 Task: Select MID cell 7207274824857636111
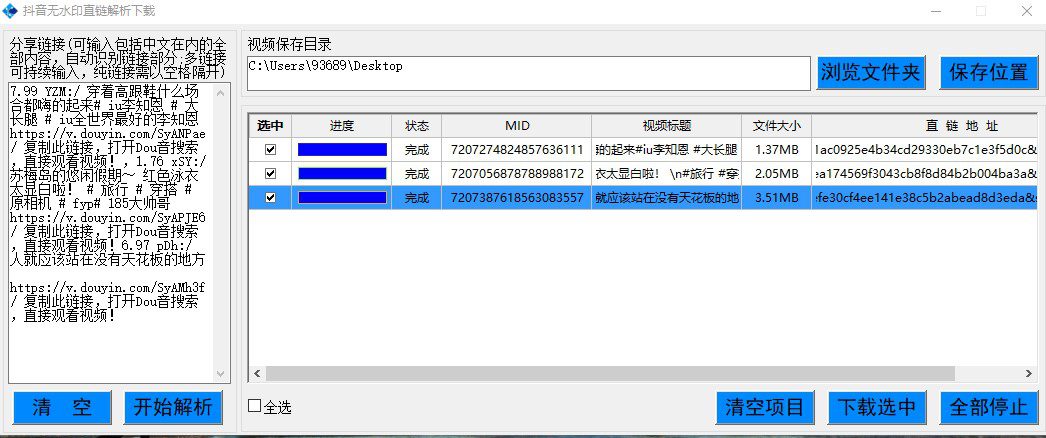click(516, 150)
